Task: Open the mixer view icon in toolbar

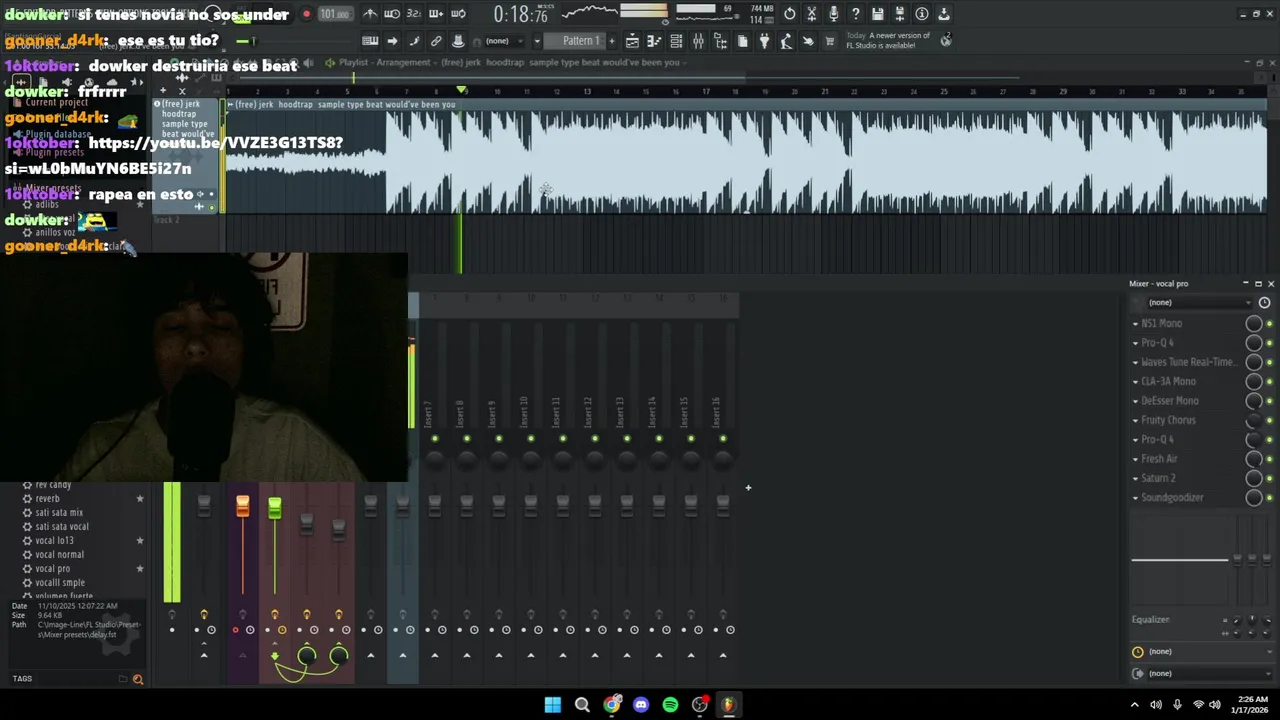Action: [698, 41]
